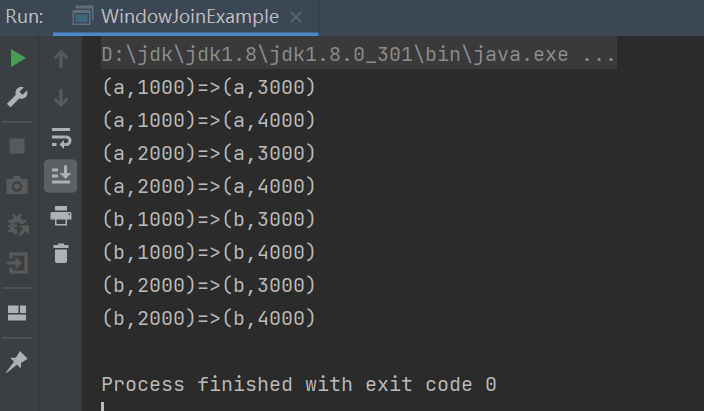Viewport: 704px width, 411px height.
Task: Open run configuration wrench settings
Action: 18,97
